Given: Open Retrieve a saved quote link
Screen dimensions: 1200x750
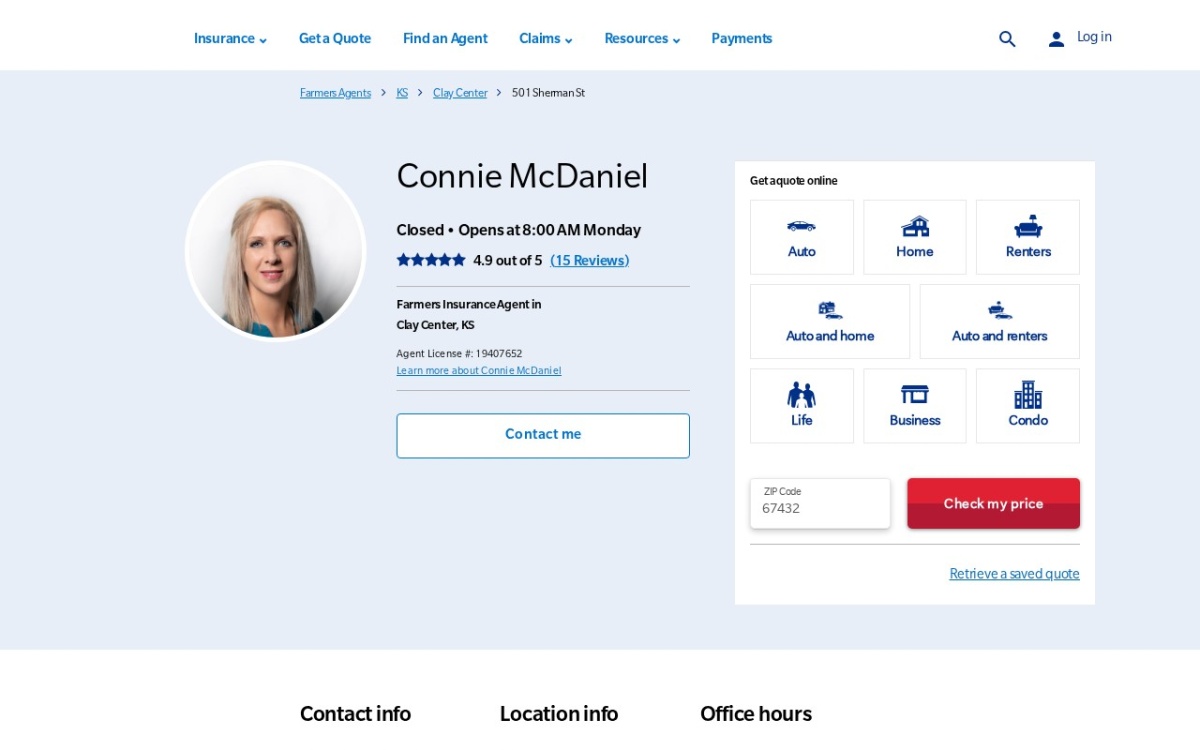Looking at the screenshot, I should (1014, 573).
